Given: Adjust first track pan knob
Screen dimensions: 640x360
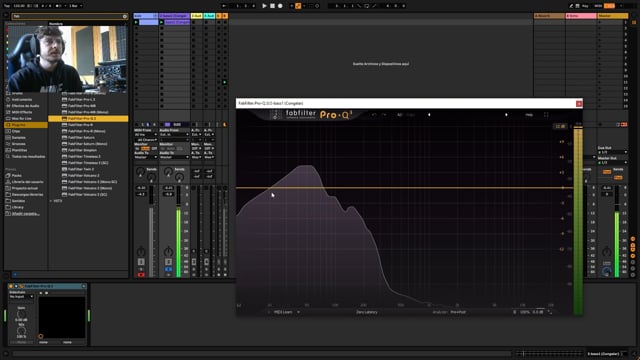Looking at the screenshot, I should [141, 251].
